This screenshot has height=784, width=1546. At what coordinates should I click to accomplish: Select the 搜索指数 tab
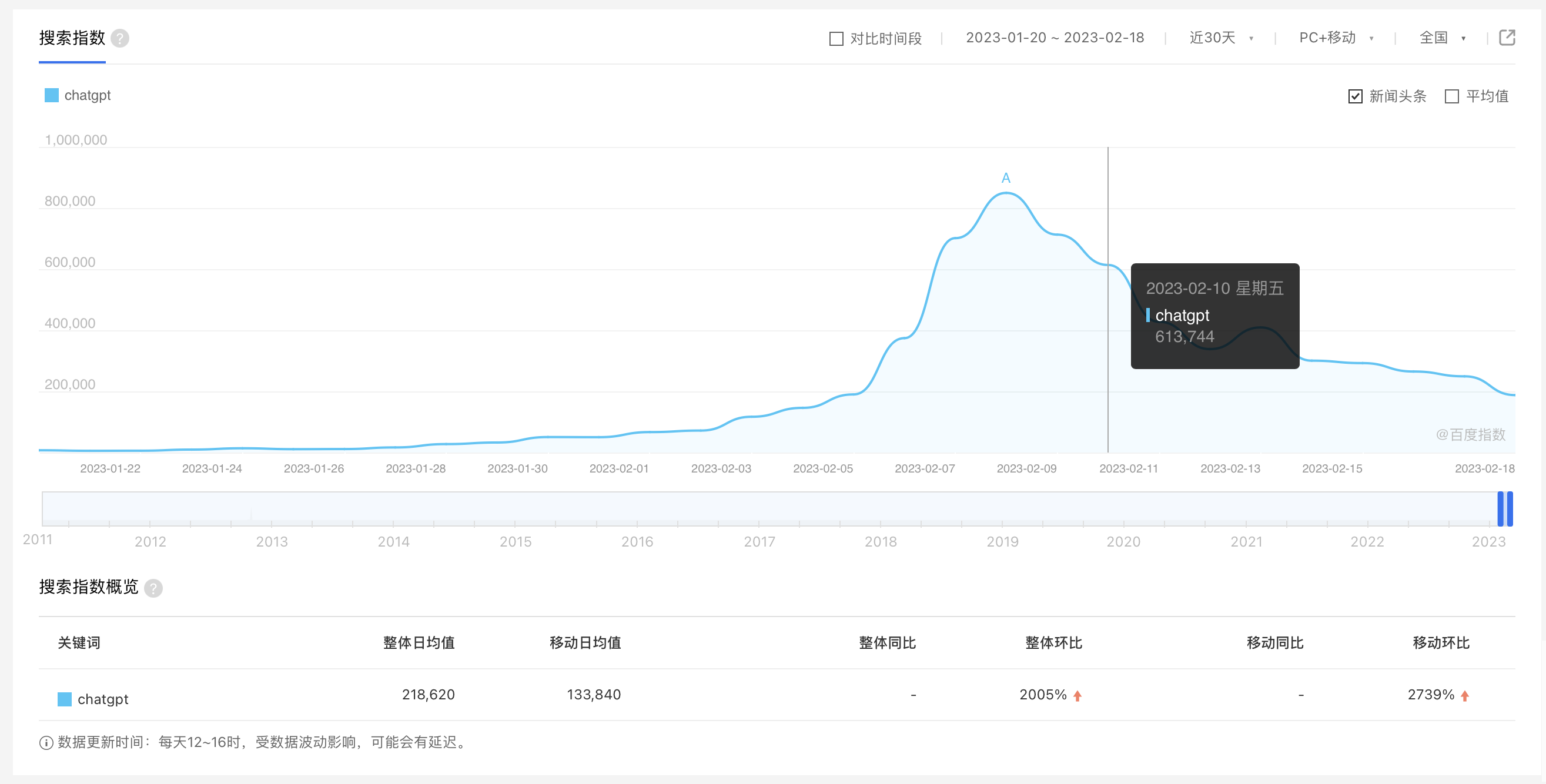(72, 38)
